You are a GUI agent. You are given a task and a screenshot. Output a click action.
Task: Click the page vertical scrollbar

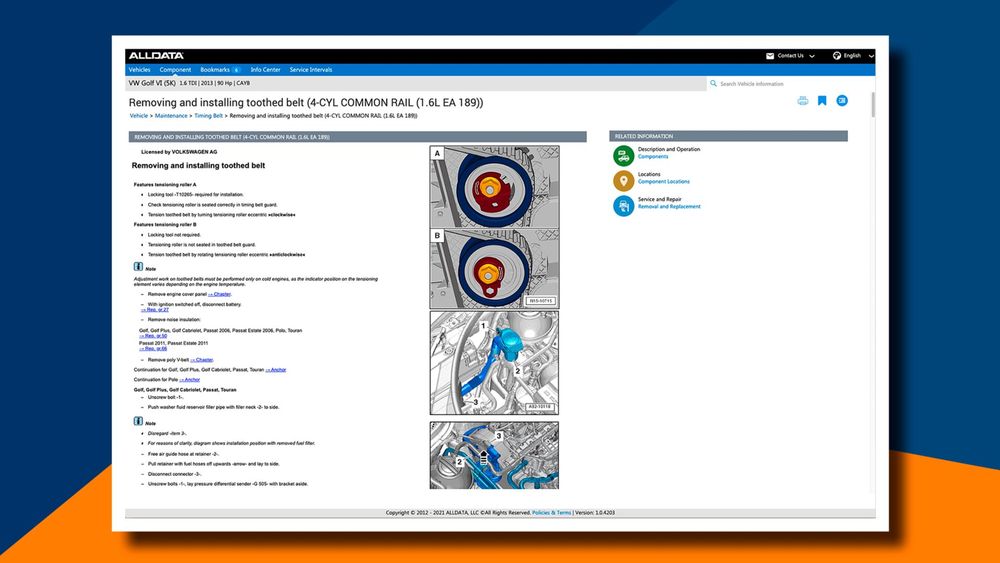pos(872,105)
